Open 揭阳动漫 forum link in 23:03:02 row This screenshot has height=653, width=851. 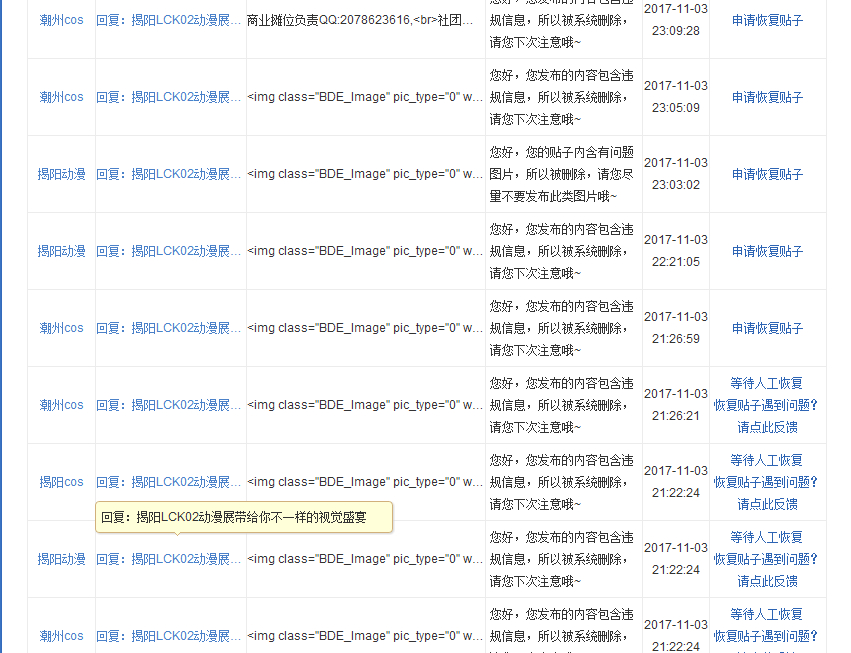[x=61, y=174]
